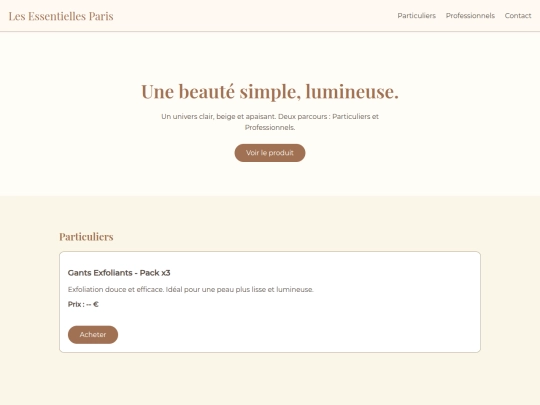Click the Voir le produit button
The image size is (540, 405).
tap(270, 153)
